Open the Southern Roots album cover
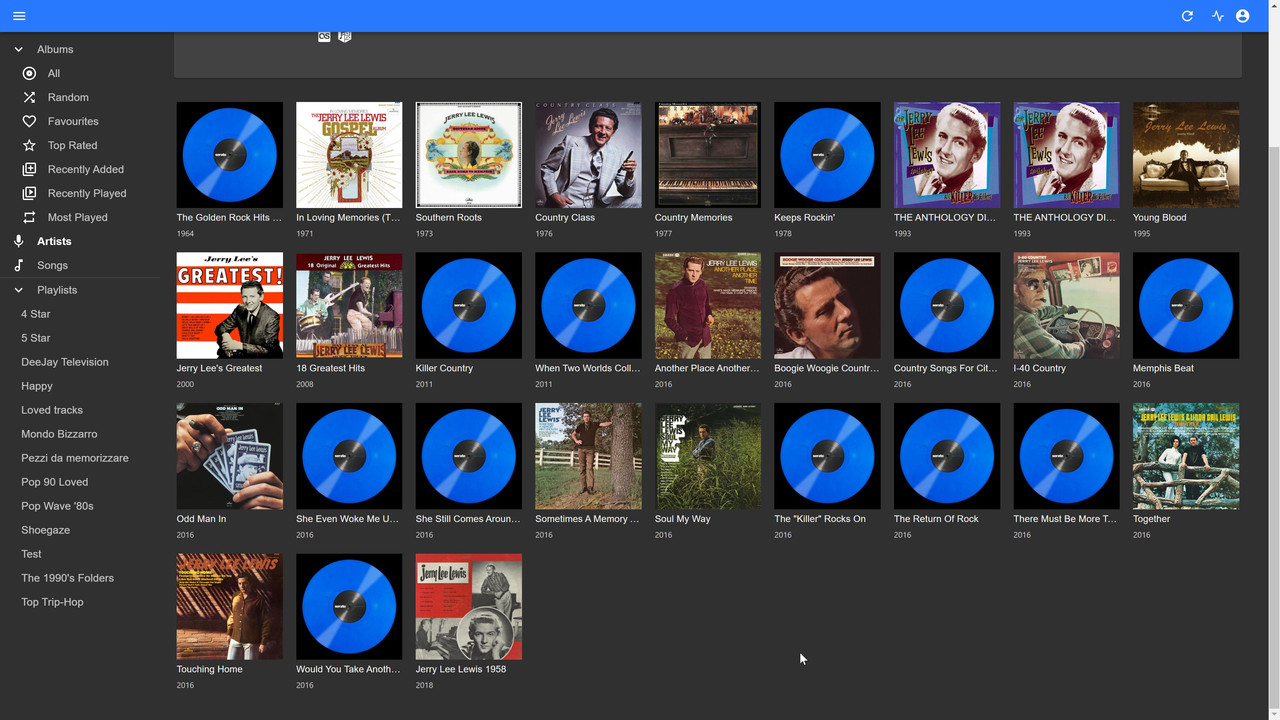This screenshot has height=720, width=1280. pyautogui.click(x=469, y=155)
